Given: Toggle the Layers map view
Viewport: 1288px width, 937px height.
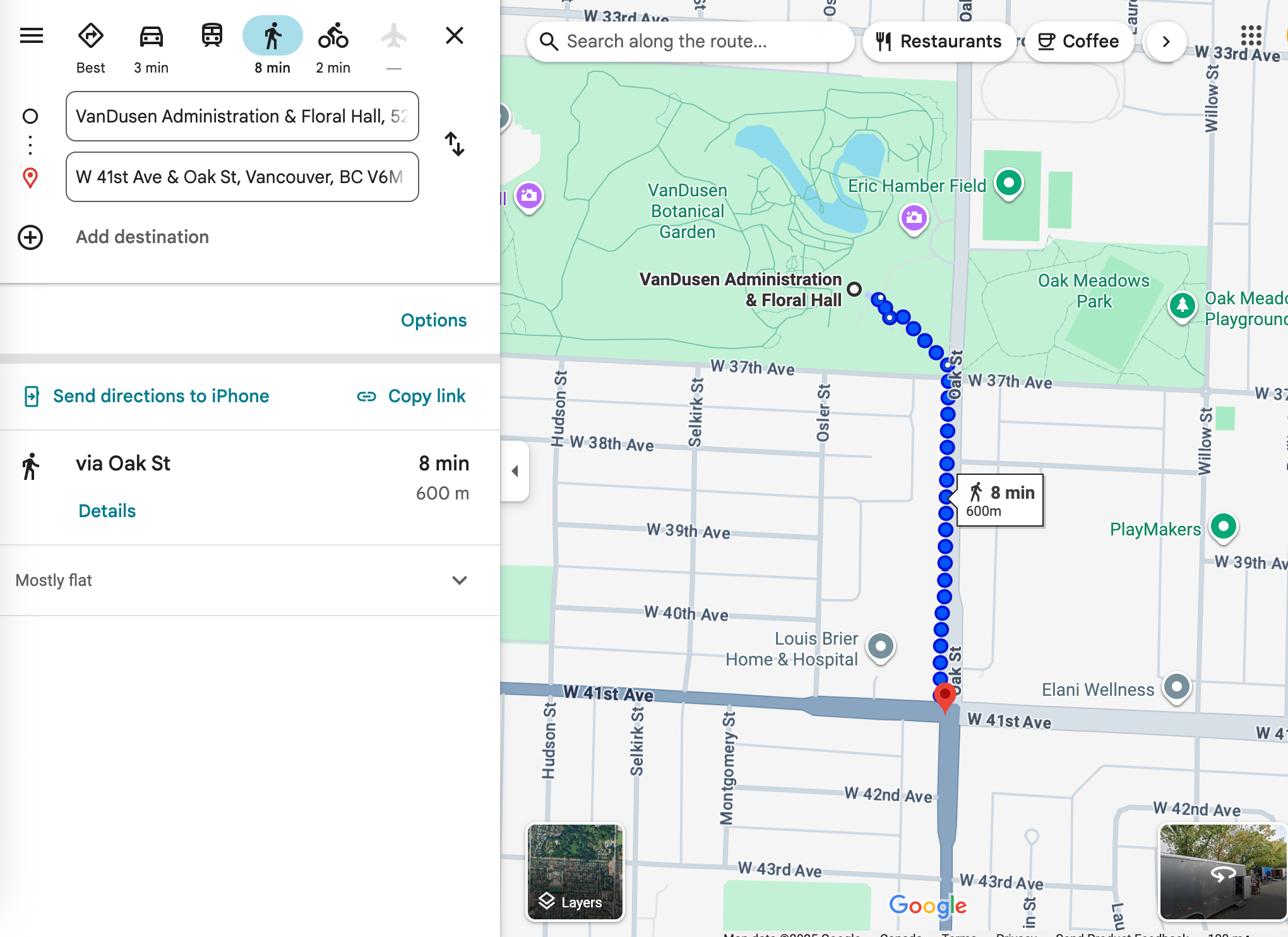Looking at the screenshot, I should [575, 872].
